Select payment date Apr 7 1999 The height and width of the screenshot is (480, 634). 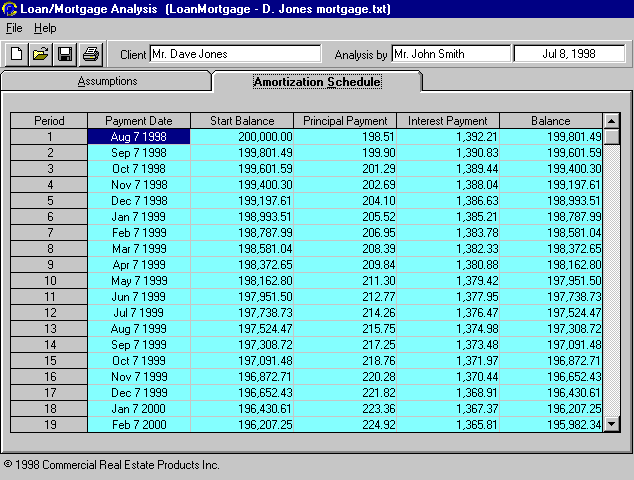point(139,265)
